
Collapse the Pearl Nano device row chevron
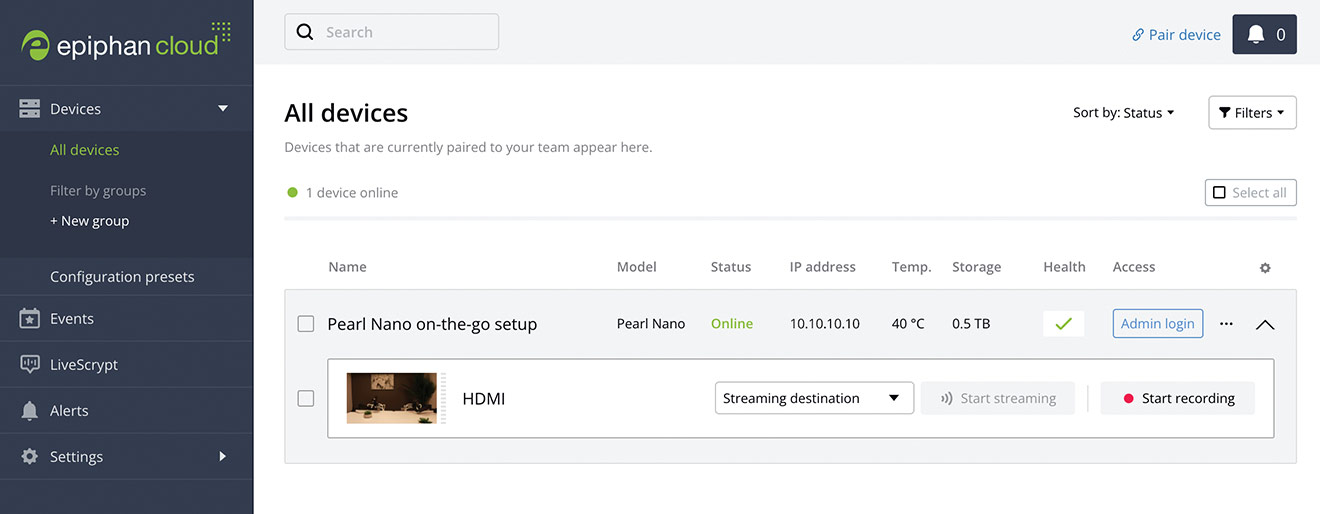[x=1265, y=324]
